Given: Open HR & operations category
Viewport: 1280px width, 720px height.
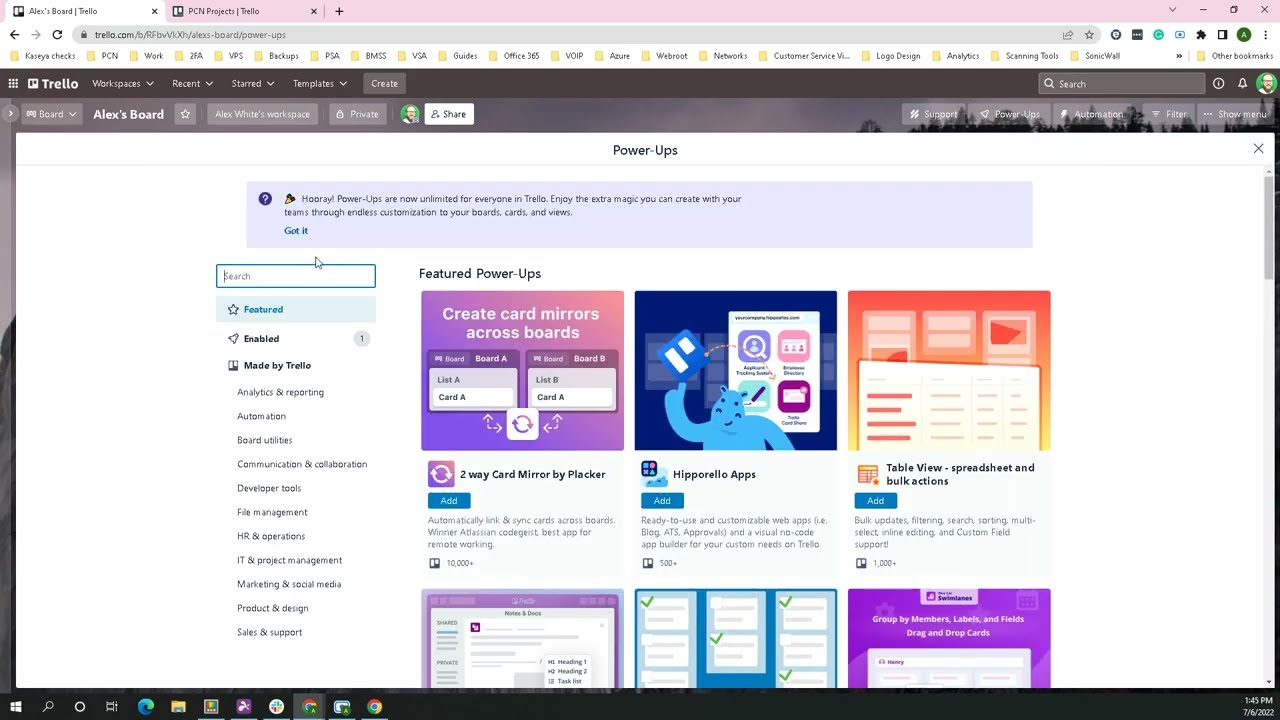Looking at the screenshot, I should (x=271, y=536).
